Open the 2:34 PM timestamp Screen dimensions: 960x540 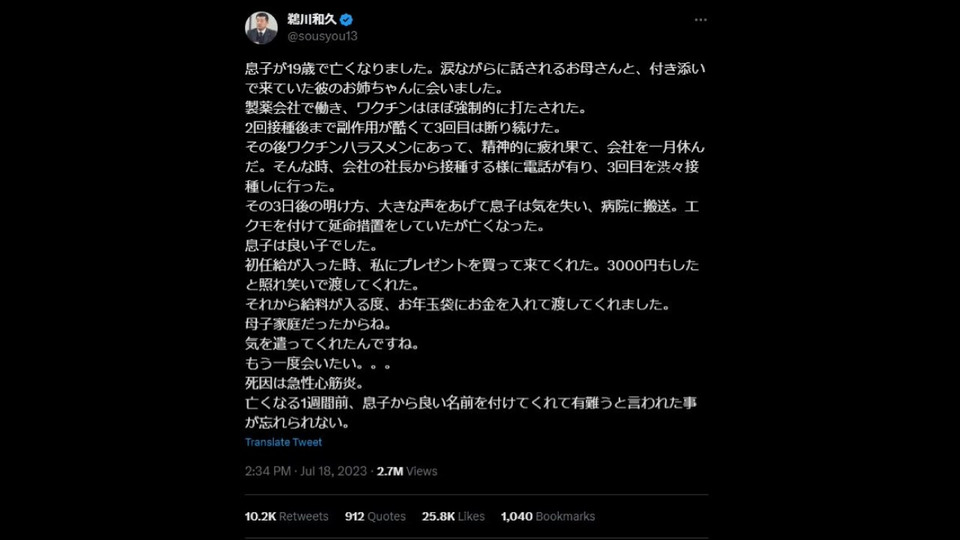(x=268, y=471)
